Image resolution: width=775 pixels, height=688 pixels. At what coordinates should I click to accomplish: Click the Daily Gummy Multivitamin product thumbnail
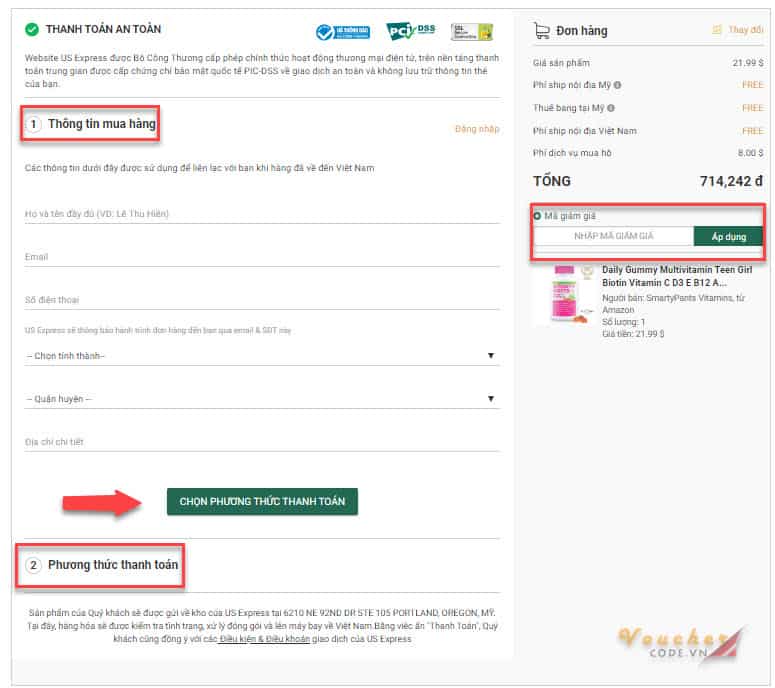pyautogui.click(x=566, y=294)
